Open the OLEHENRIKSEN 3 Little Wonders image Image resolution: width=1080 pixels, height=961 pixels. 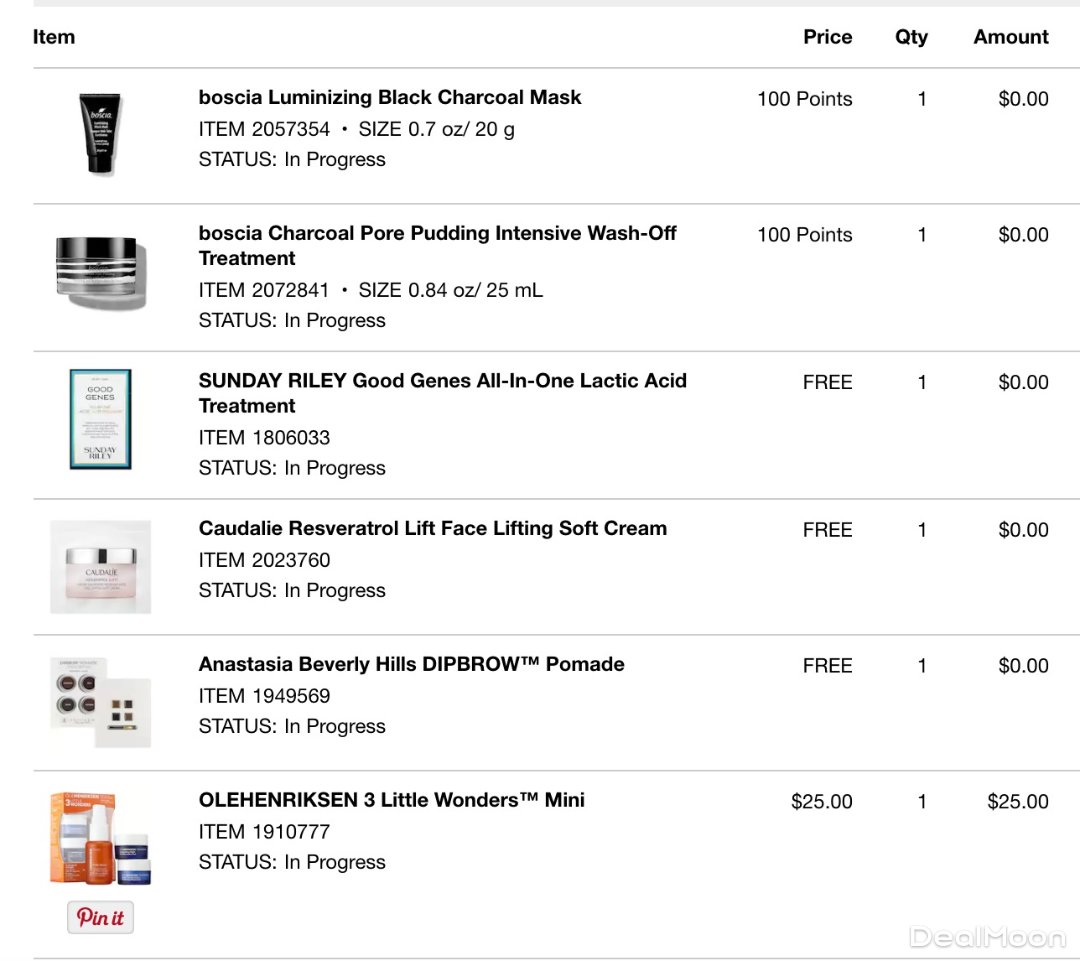tap(100, 838)
